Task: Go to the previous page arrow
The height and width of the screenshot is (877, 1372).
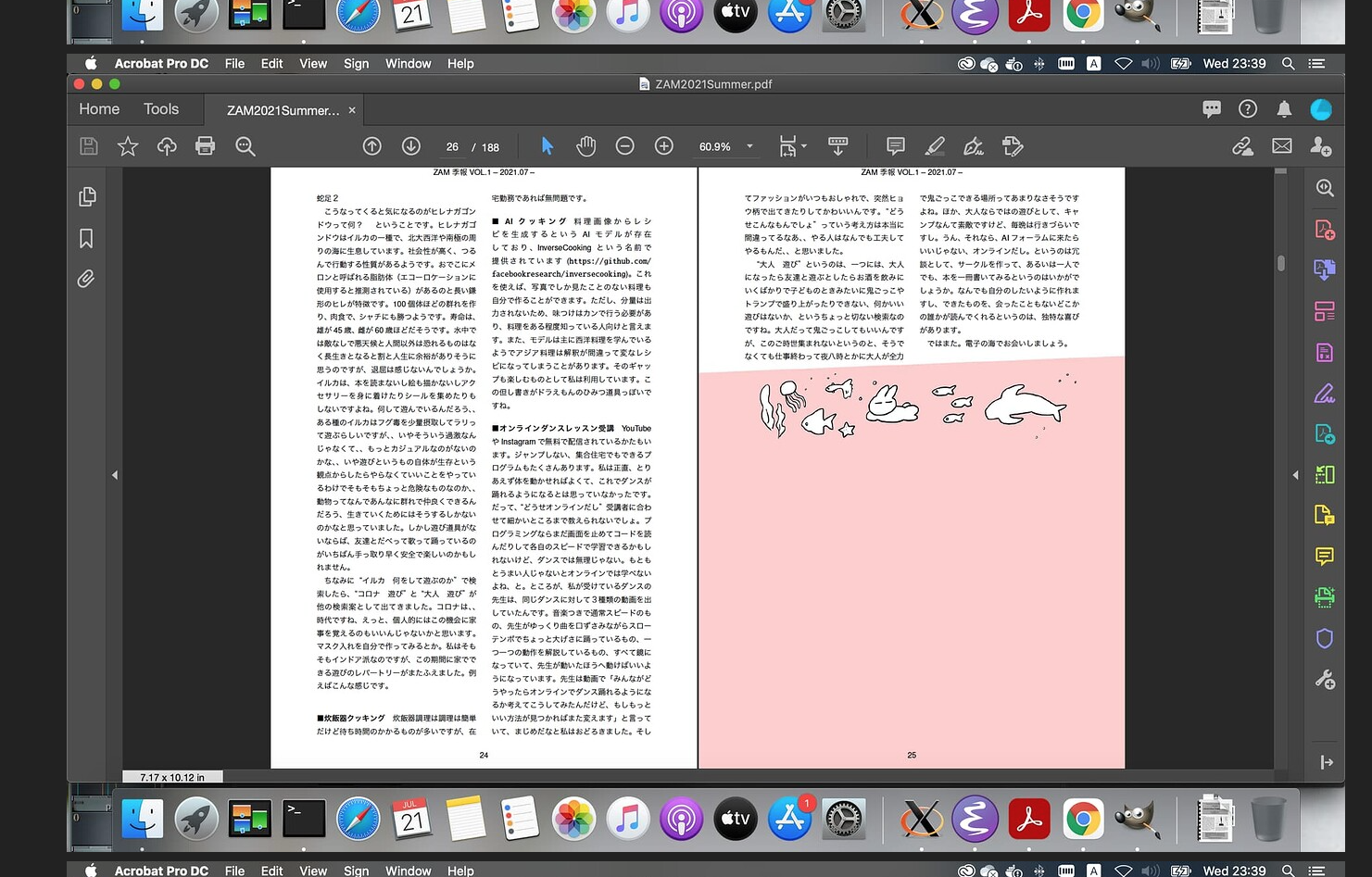Action: [x=372, y=146]
